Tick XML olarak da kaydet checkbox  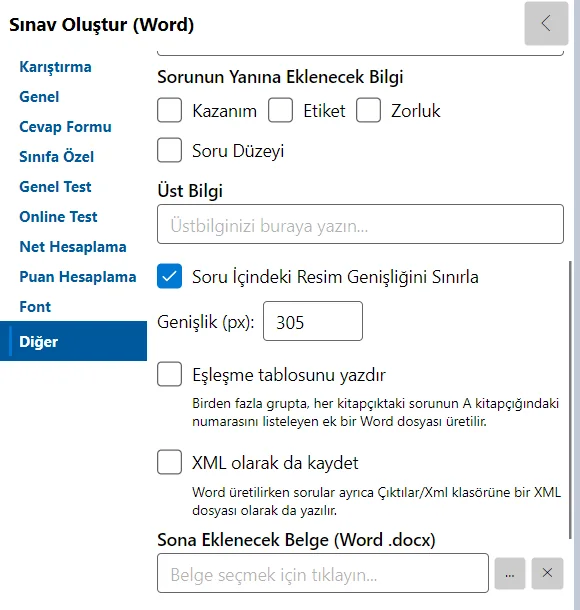[x=170, y=462]
